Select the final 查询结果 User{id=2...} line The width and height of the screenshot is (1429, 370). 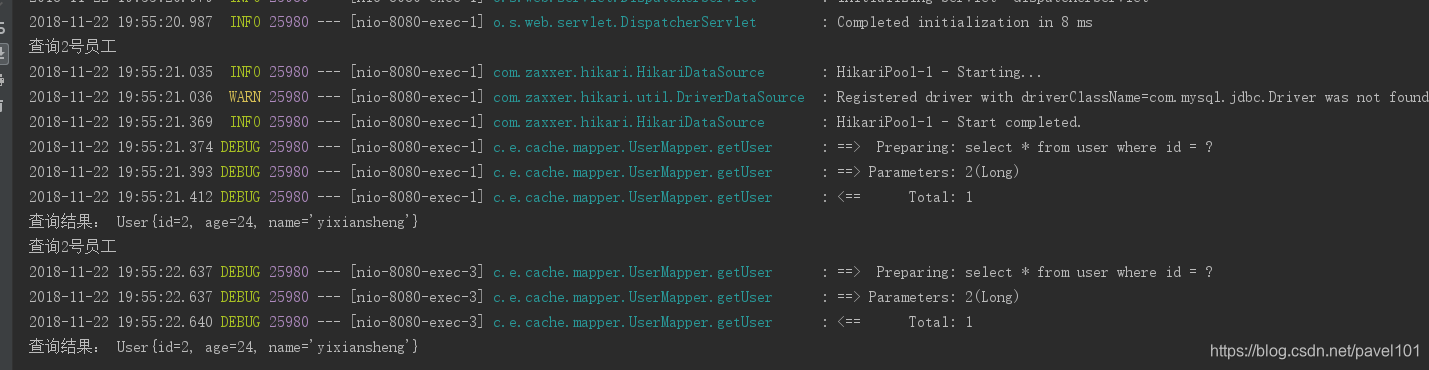coord(224,347)
